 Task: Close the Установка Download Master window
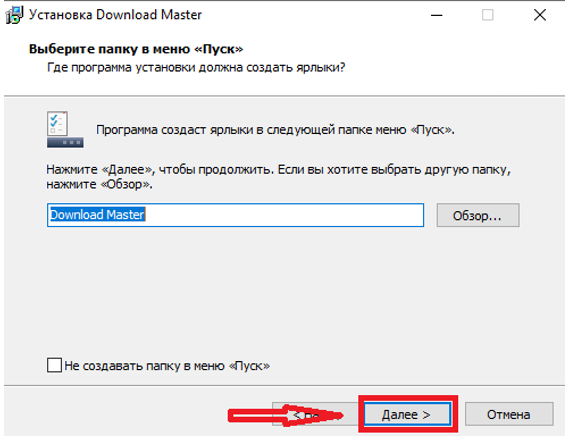point(540,15)
